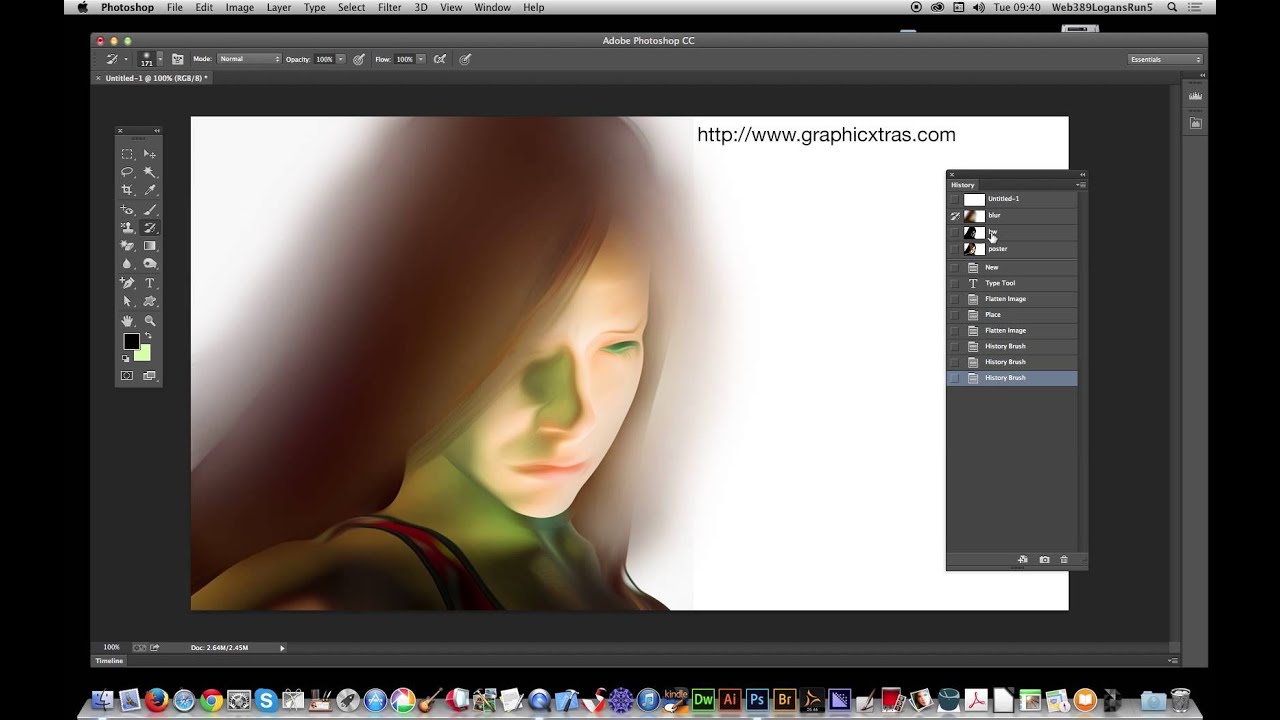Select the Red Eye healing tool
The height and width of the screenshot is (720, 1280).
tap(127, 210)
